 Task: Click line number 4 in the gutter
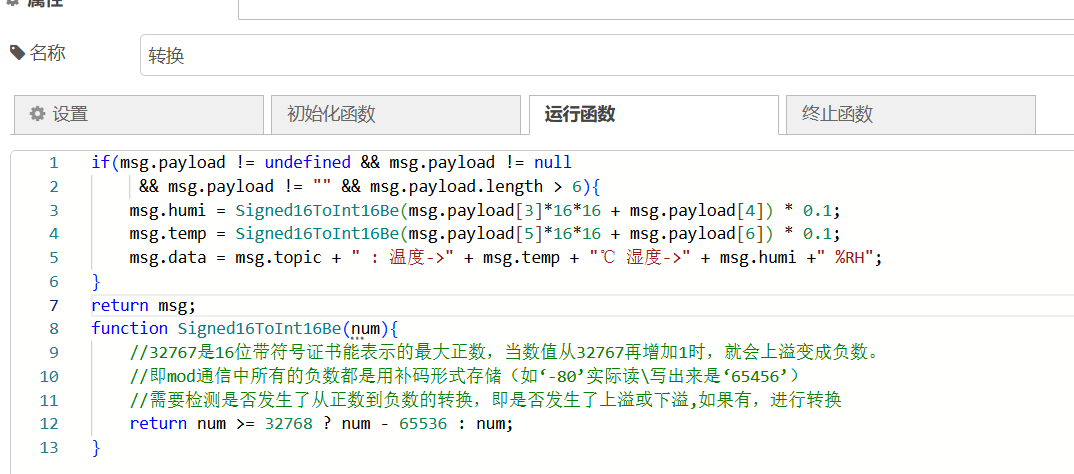point(53,234)
